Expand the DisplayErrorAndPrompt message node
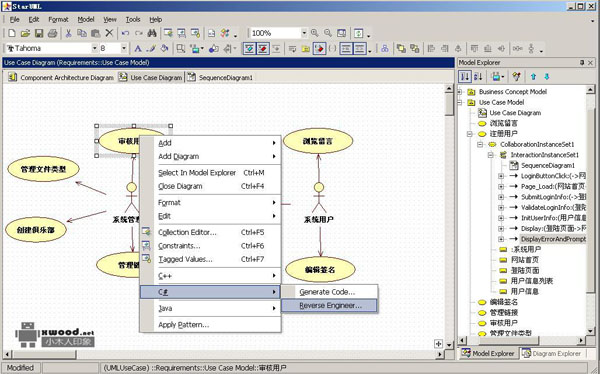Image resolution: width=600 pixels, height=374 pixels. coord(501,239)
